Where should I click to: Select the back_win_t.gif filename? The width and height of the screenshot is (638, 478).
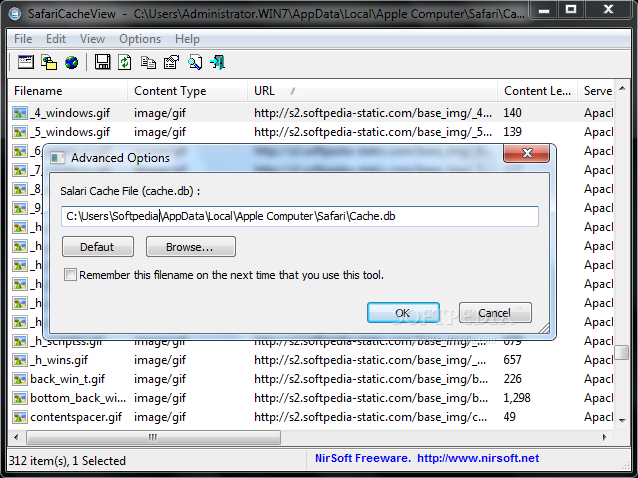68,379
